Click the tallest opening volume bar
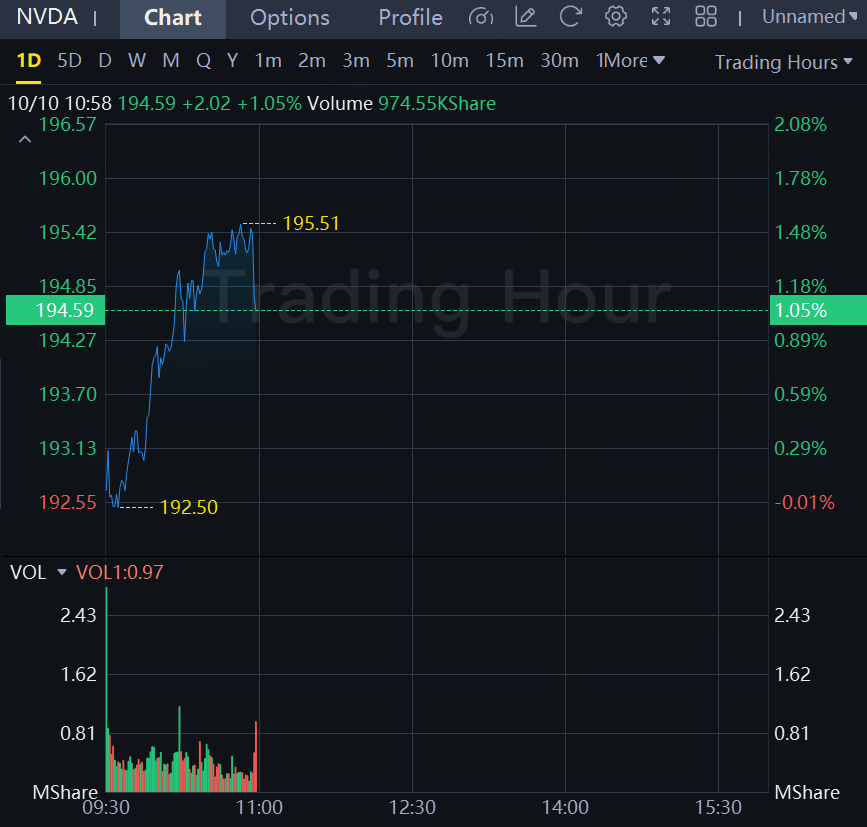Image resolution: width=867 pixels, height=827 pixels. coord(106,689)
